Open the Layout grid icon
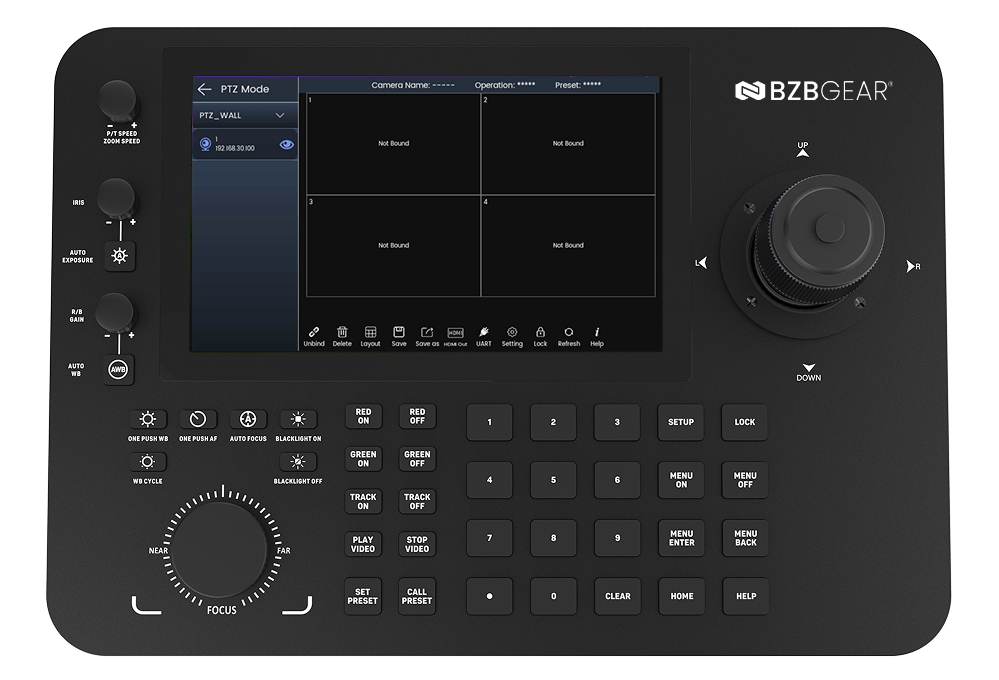 click(370, 332)
